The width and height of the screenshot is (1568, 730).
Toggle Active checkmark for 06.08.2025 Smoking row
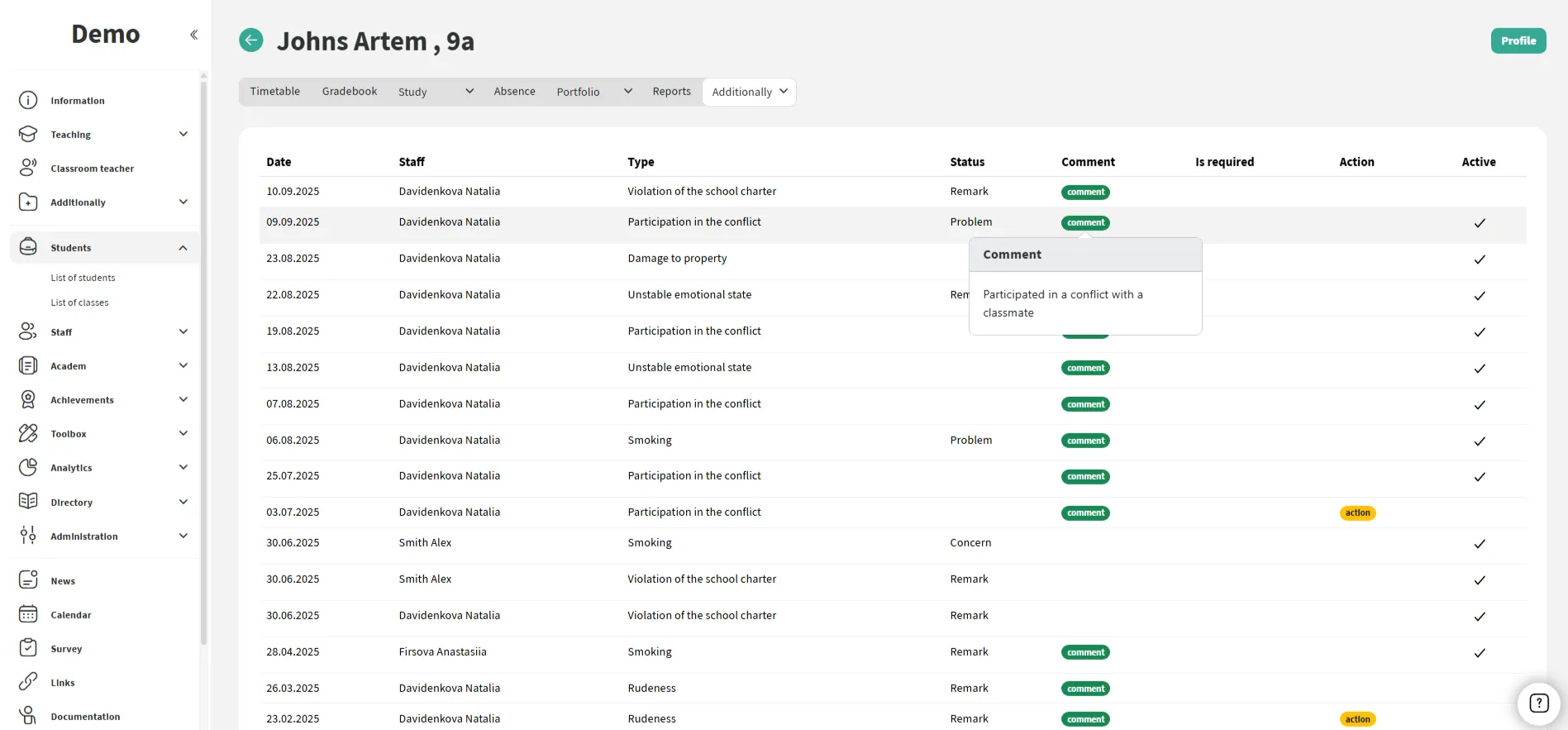point(1480,441)
